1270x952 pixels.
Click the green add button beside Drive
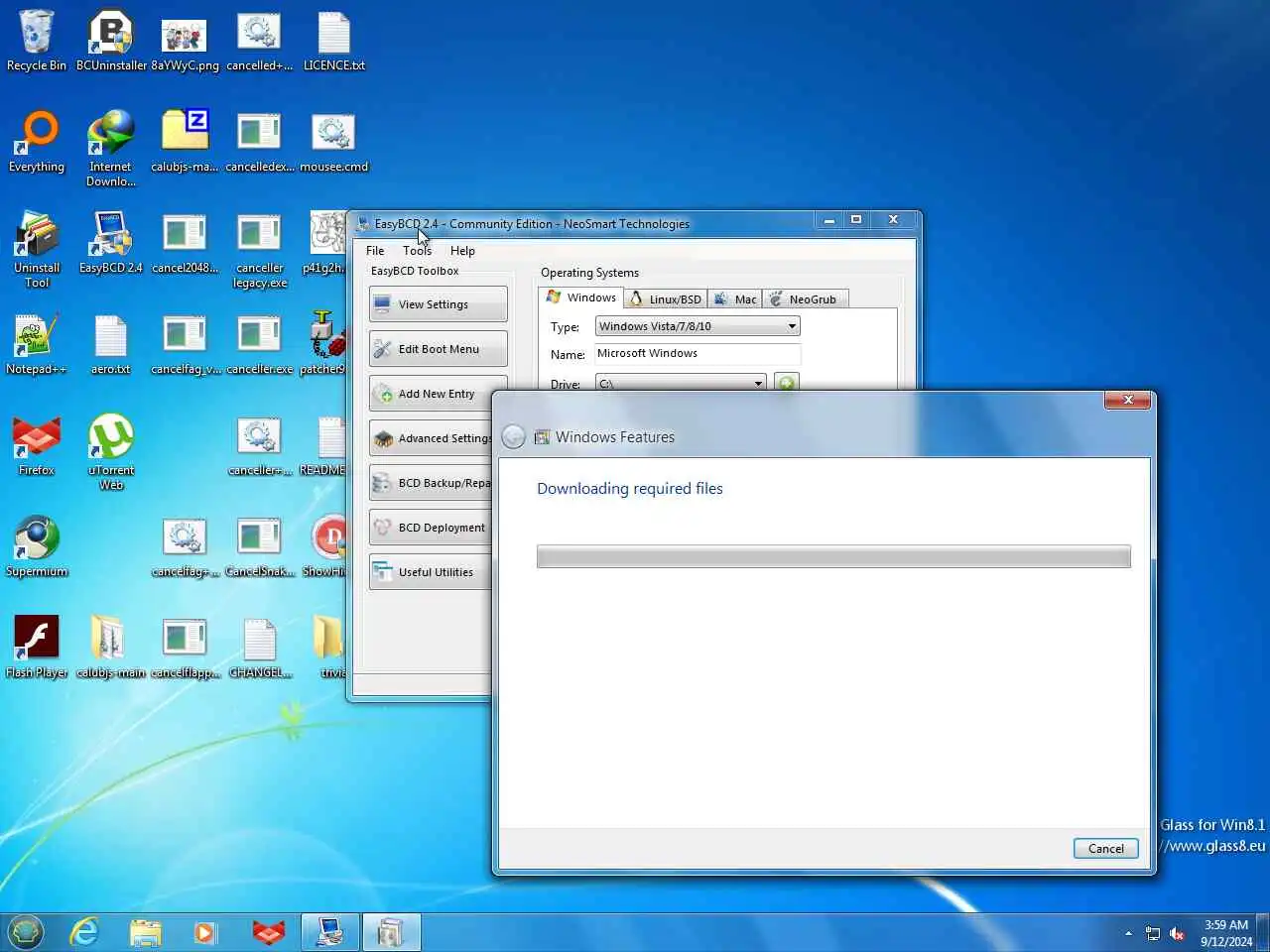point(786,383)
